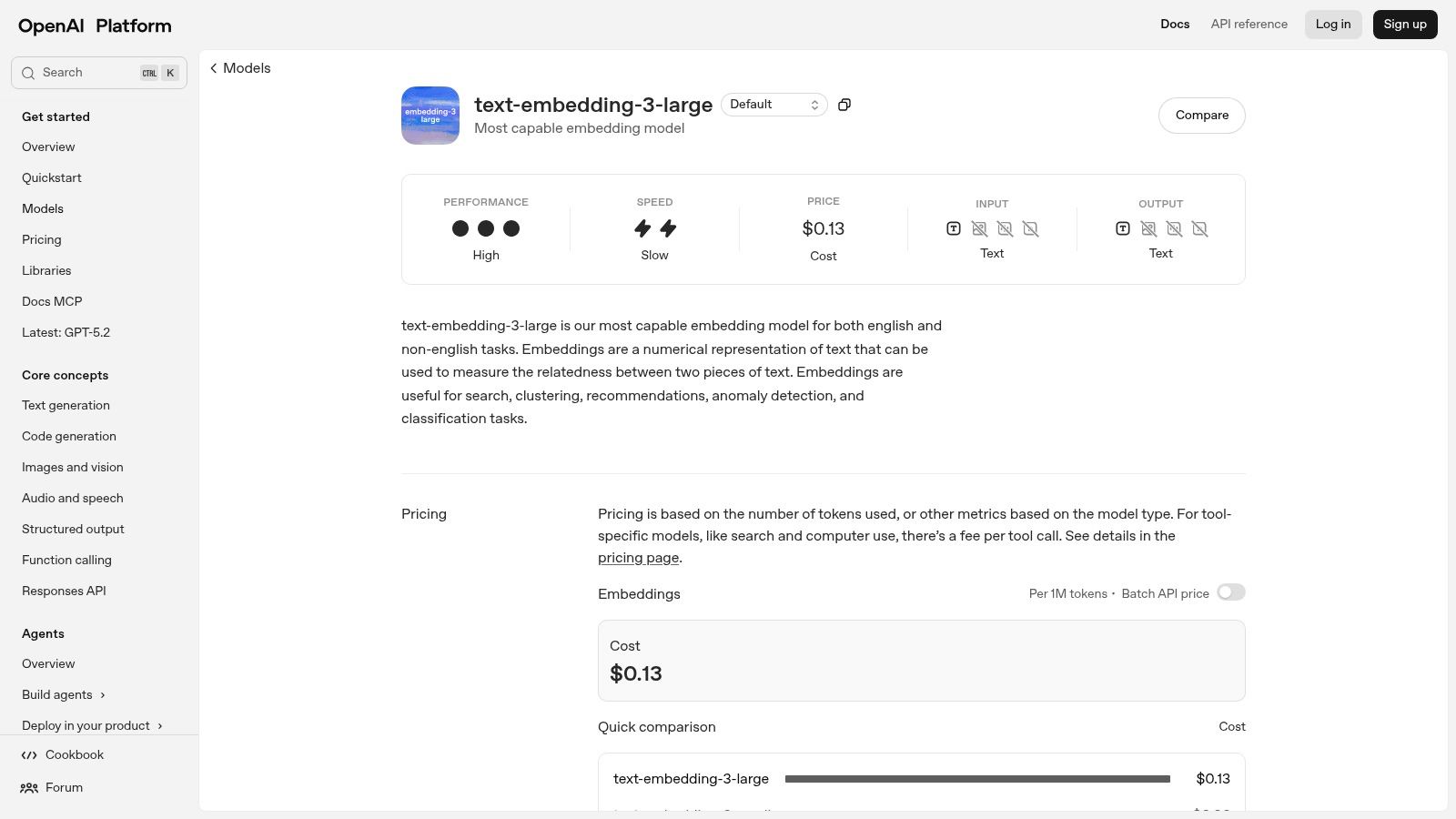Open Function calling in sidebar
Screen dimensions: 1456x819
pos(66,561)
